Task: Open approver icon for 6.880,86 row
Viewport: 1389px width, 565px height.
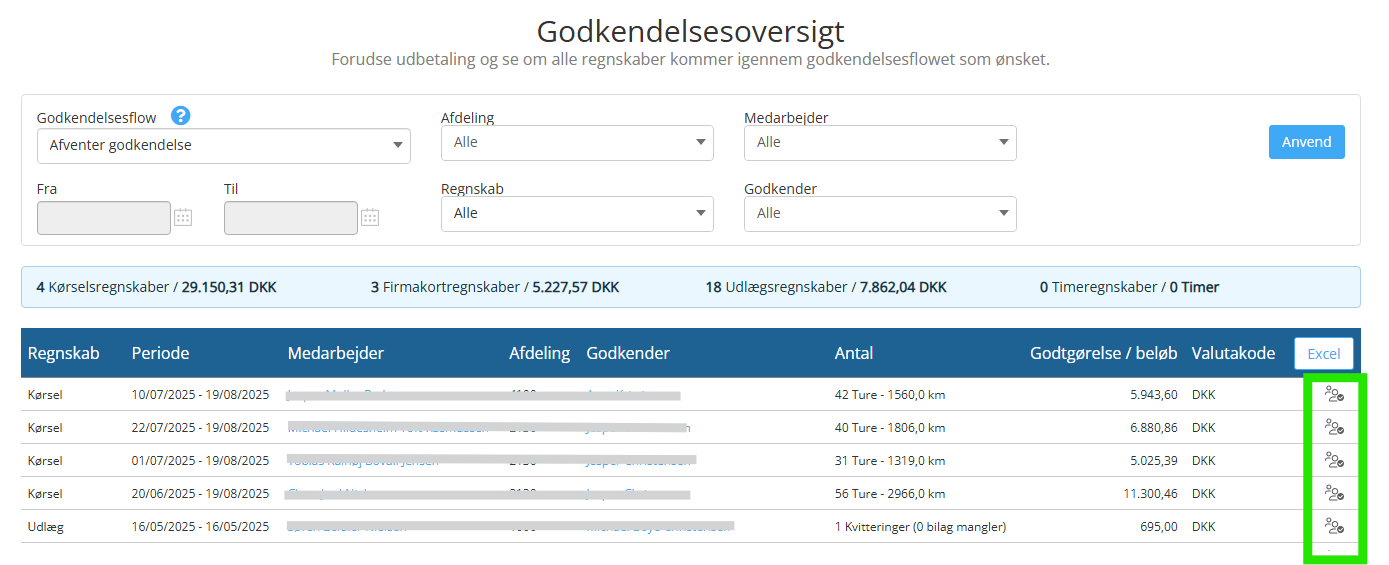Action: 1333,427
